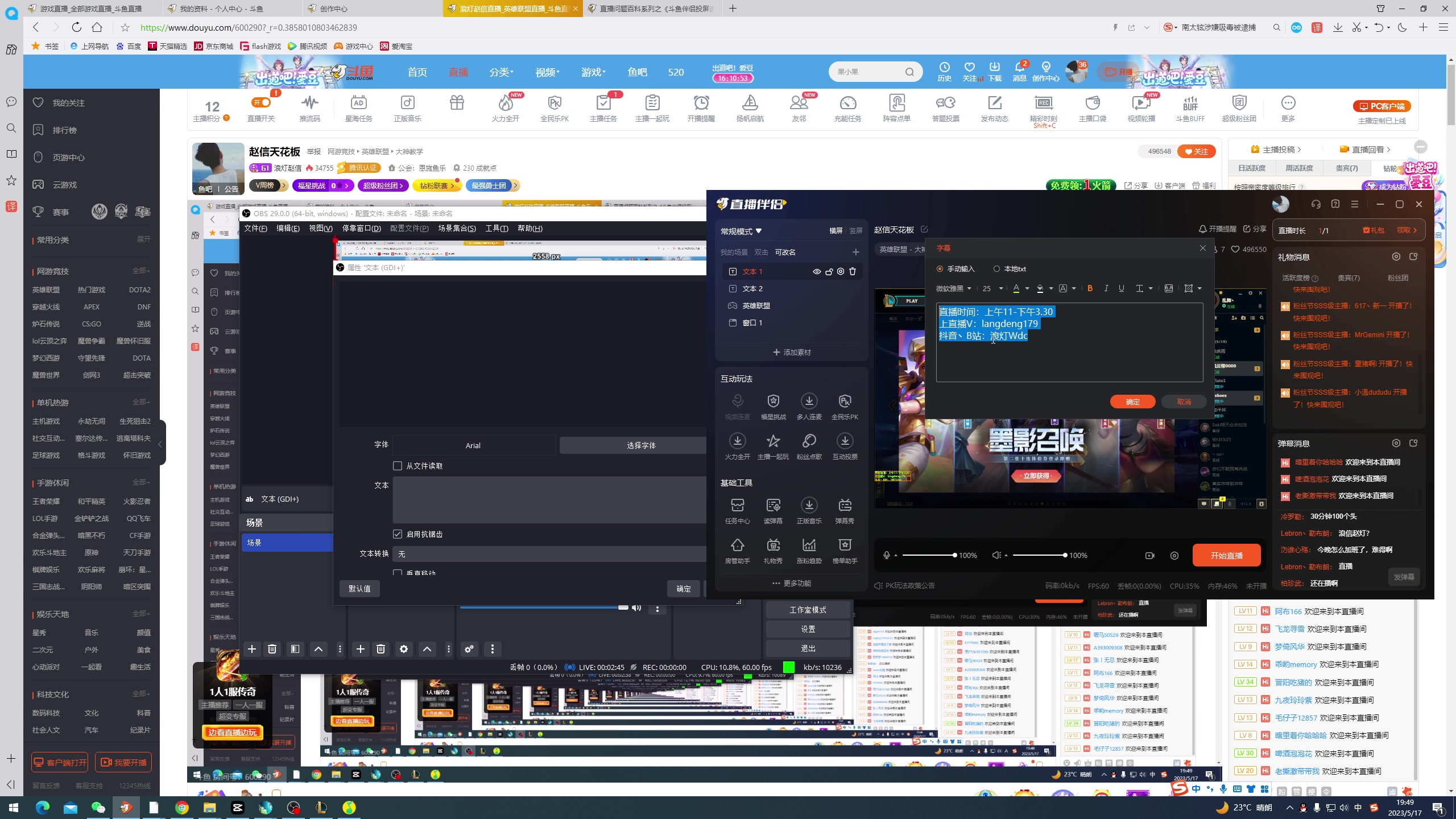Open the font size dropdown showing 25
1456x819 pixels.
tap(991, 288)
